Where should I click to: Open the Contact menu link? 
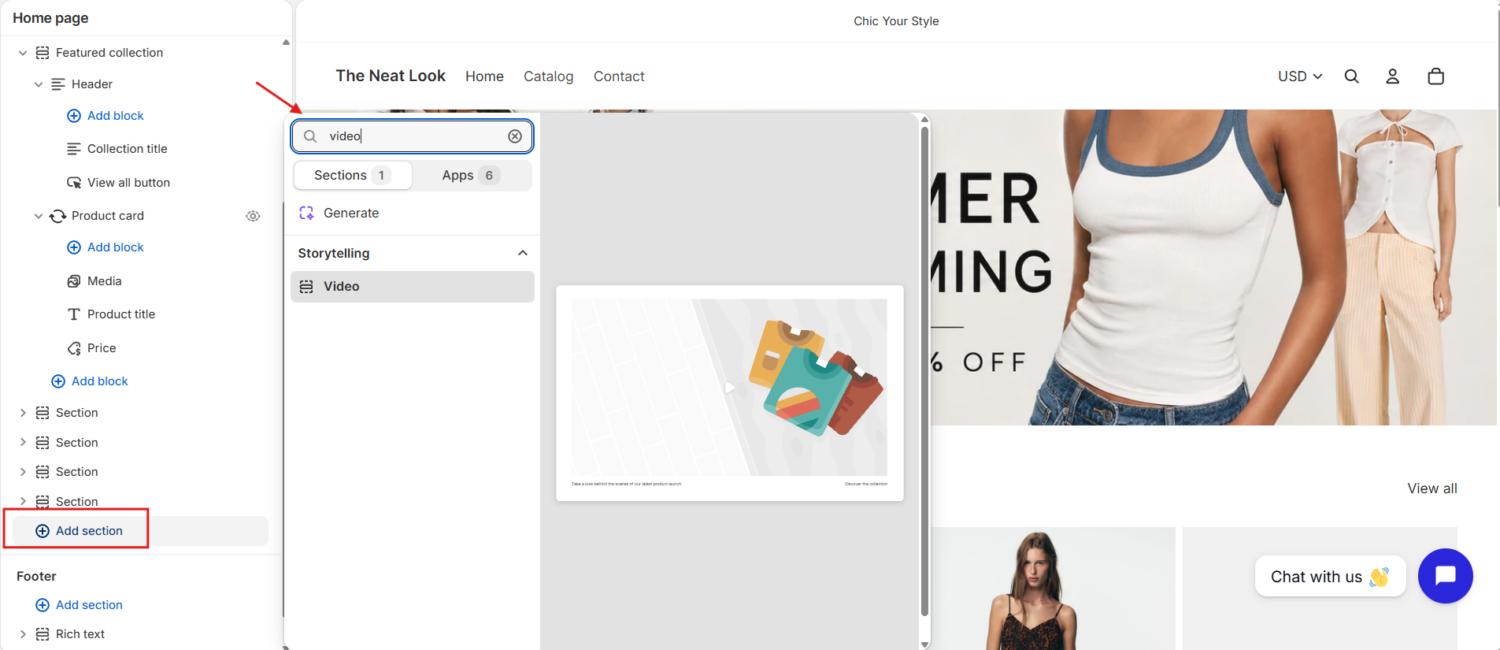(x=619, y=76)
